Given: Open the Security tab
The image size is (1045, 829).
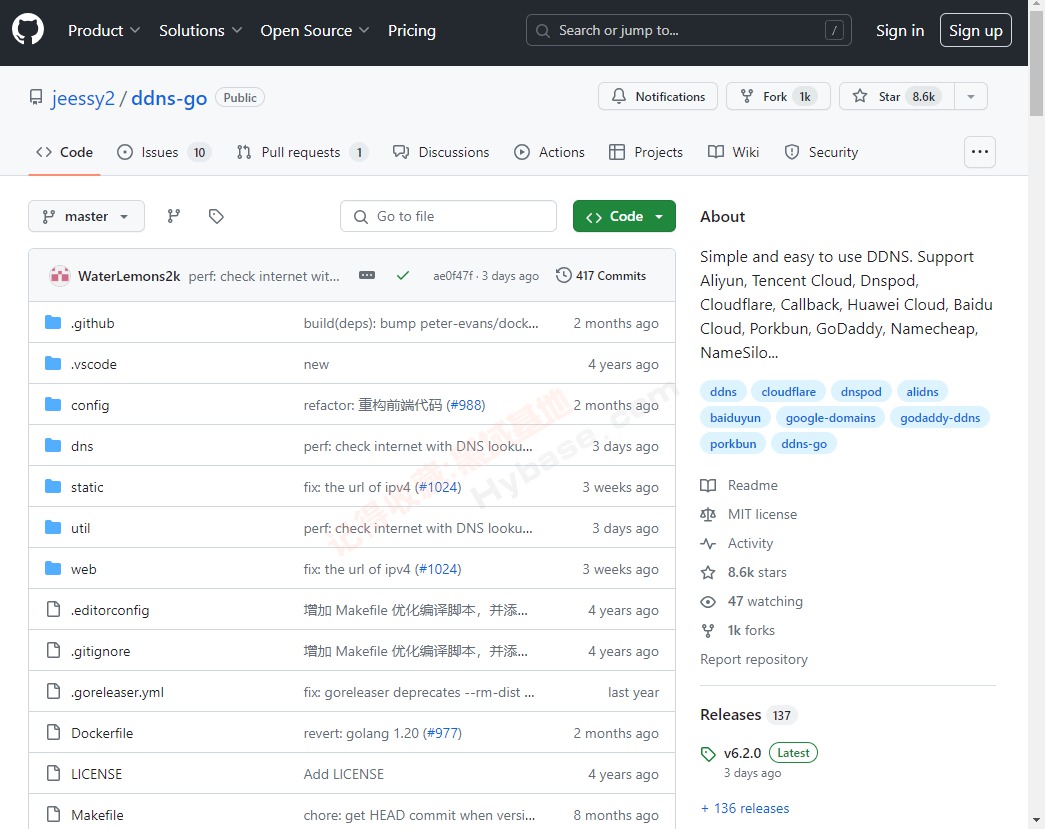Looking at the screenshot, I should pos(821,152).
